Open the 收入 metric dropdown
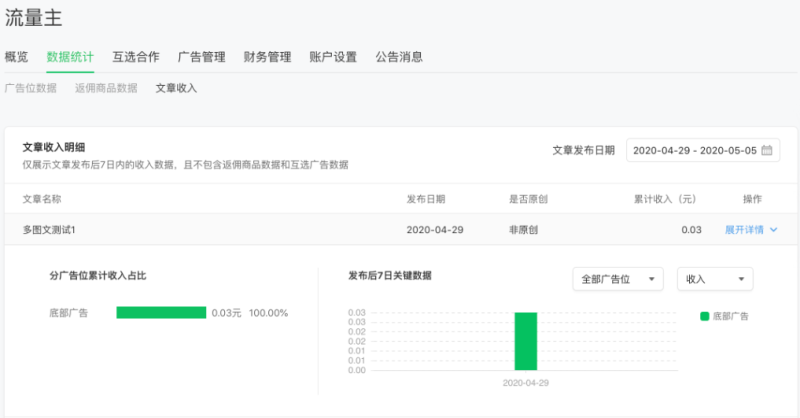The height and width of the screenshot is (418, 800). [715, 279]
